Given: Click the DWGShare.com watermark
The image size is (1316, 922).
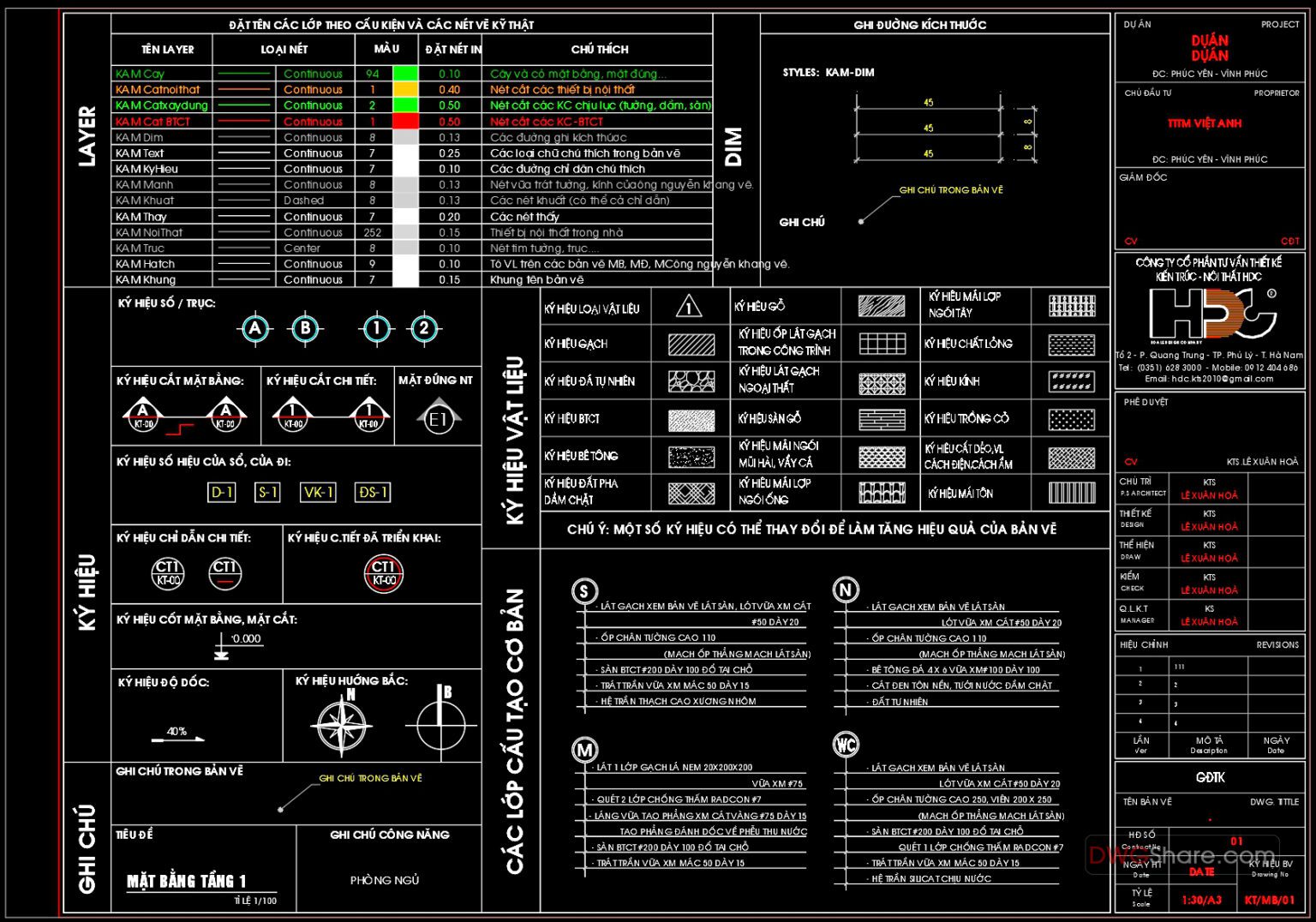Looking at the screenshot, I should [1181, 854].
